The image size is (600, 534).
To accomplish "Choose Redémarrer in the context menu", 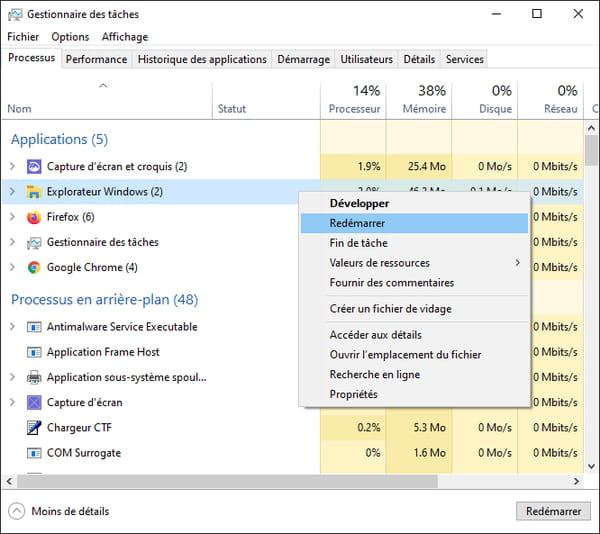I will 414,223.
